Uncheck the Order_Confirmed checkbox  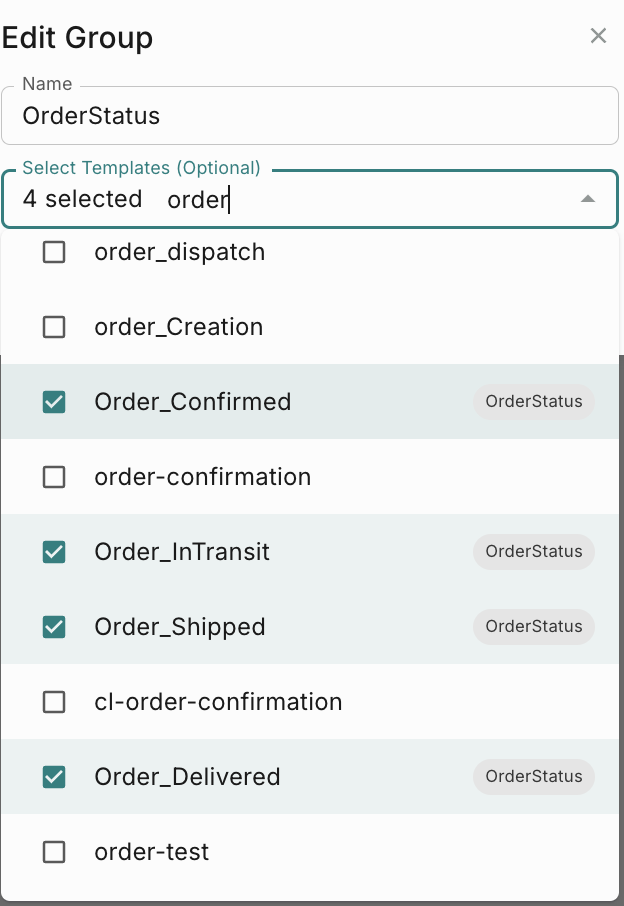(54, 402)
